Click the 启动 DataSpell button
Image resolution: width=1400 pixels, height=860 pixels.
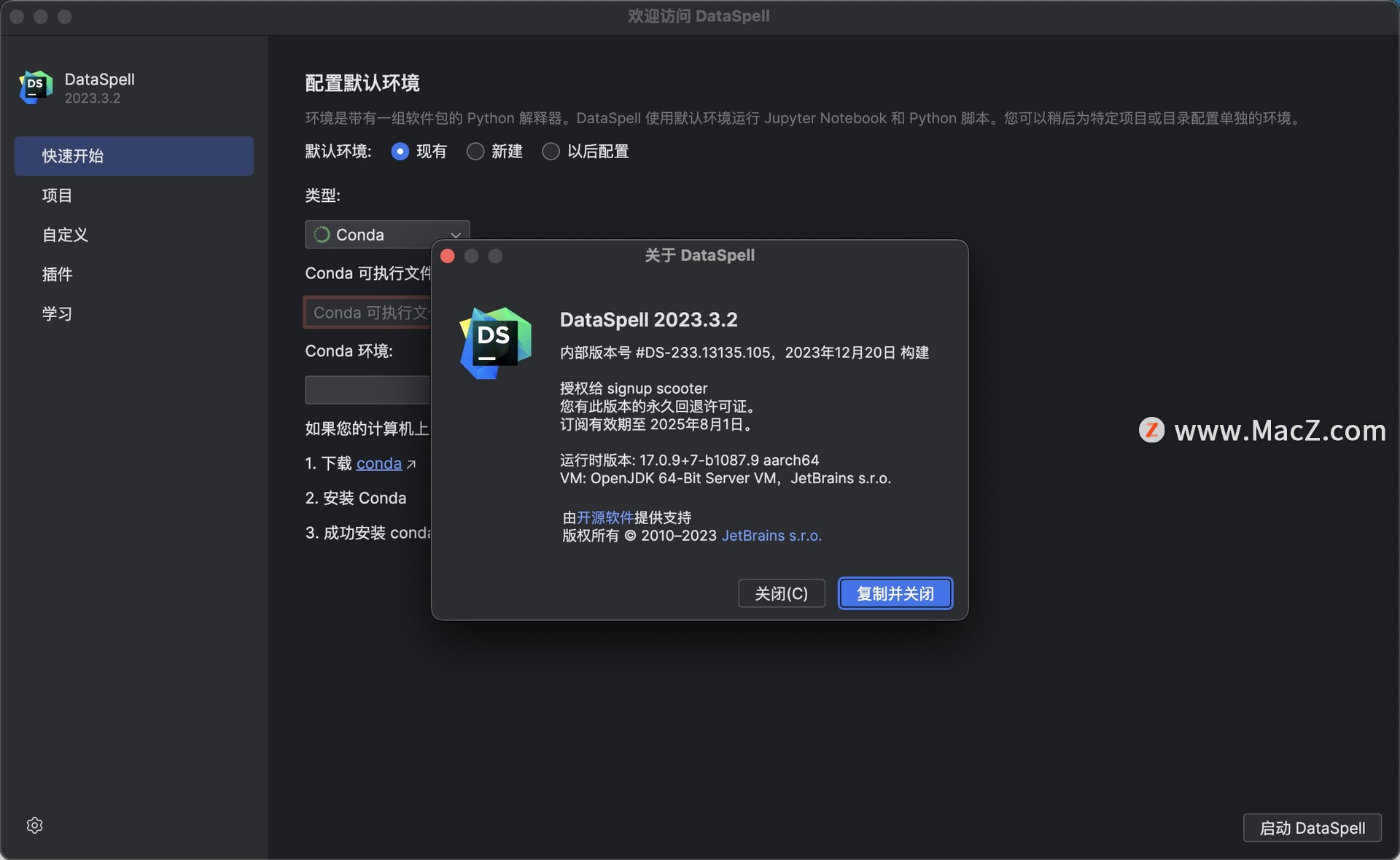click(1312, 828)
